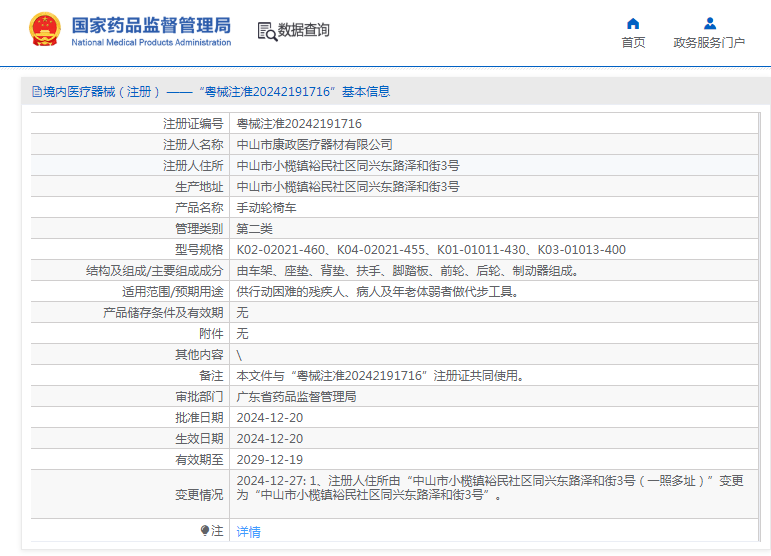Select the 生产地址 address value
Viewport: 771px width, 556px height.
[348, 187]
